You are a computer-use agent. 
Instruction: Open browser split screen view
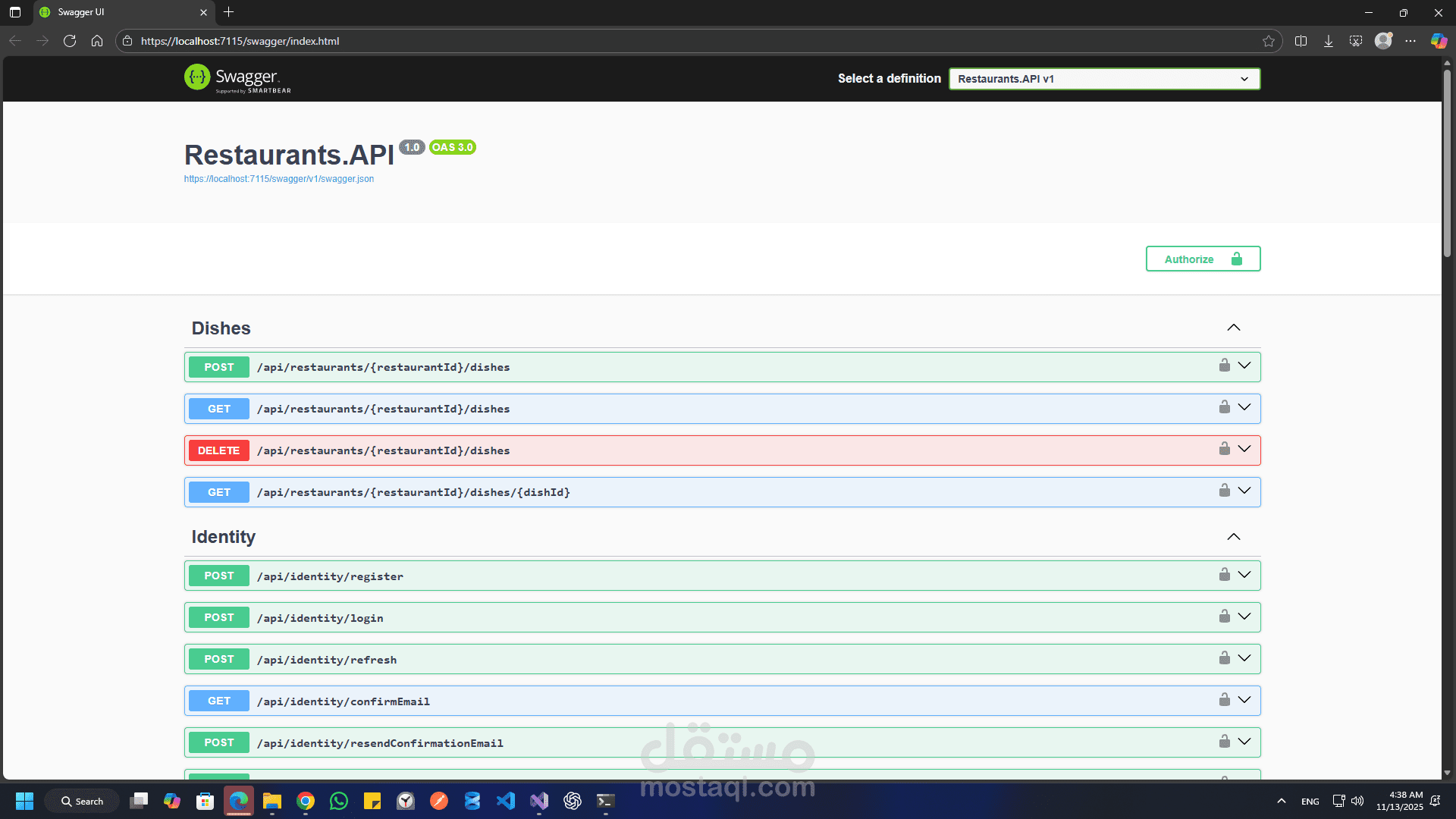(x=1301, y=41)
